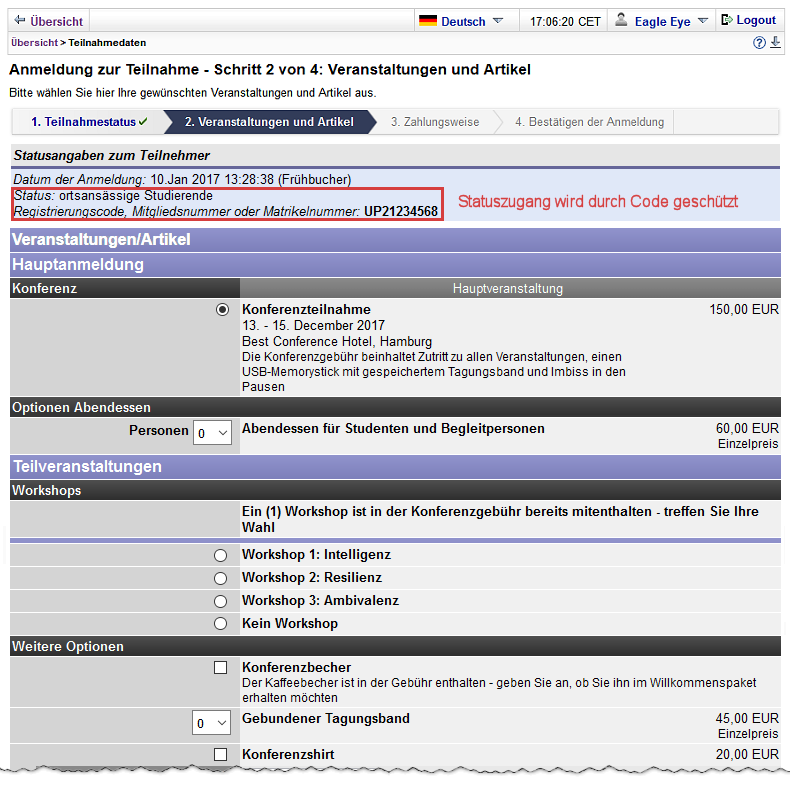Click the 60,00 EUR dinner price
Viewport: 790px width, 785px height.
click(747, 428)
